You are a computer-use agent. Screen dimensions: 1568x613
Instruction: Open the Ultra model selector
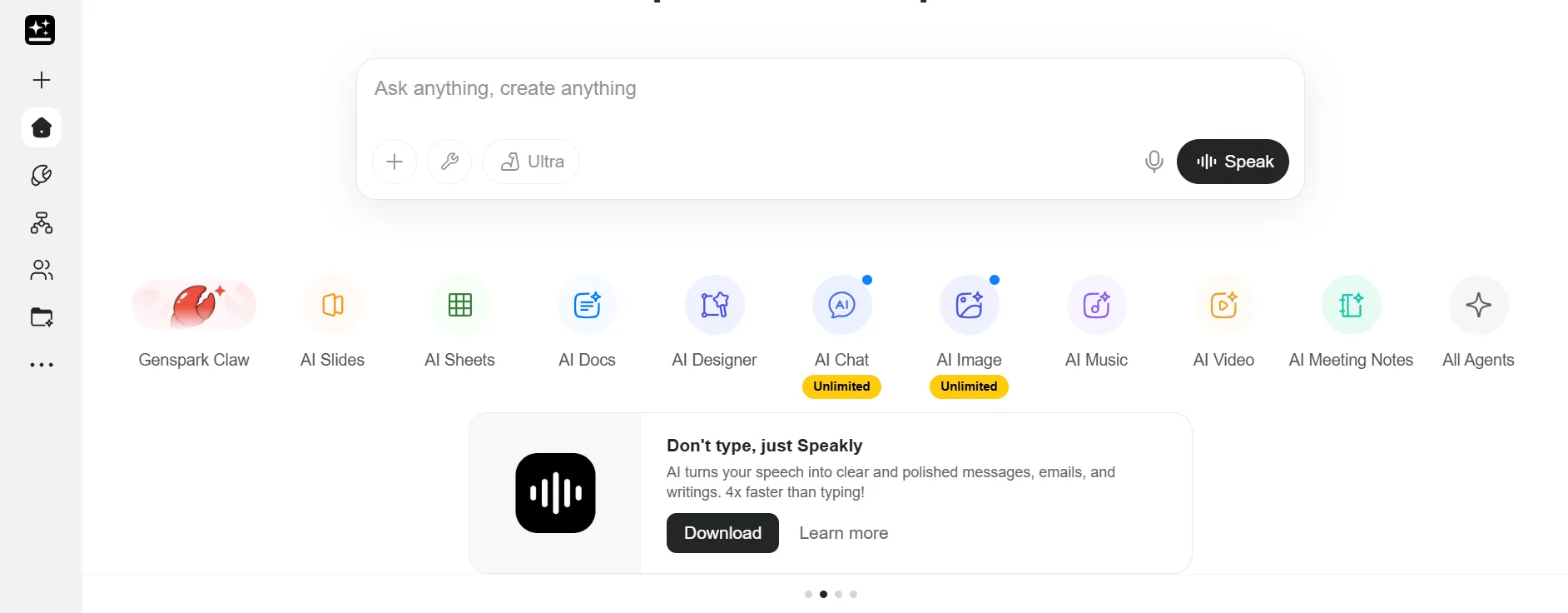click(531, 162)
